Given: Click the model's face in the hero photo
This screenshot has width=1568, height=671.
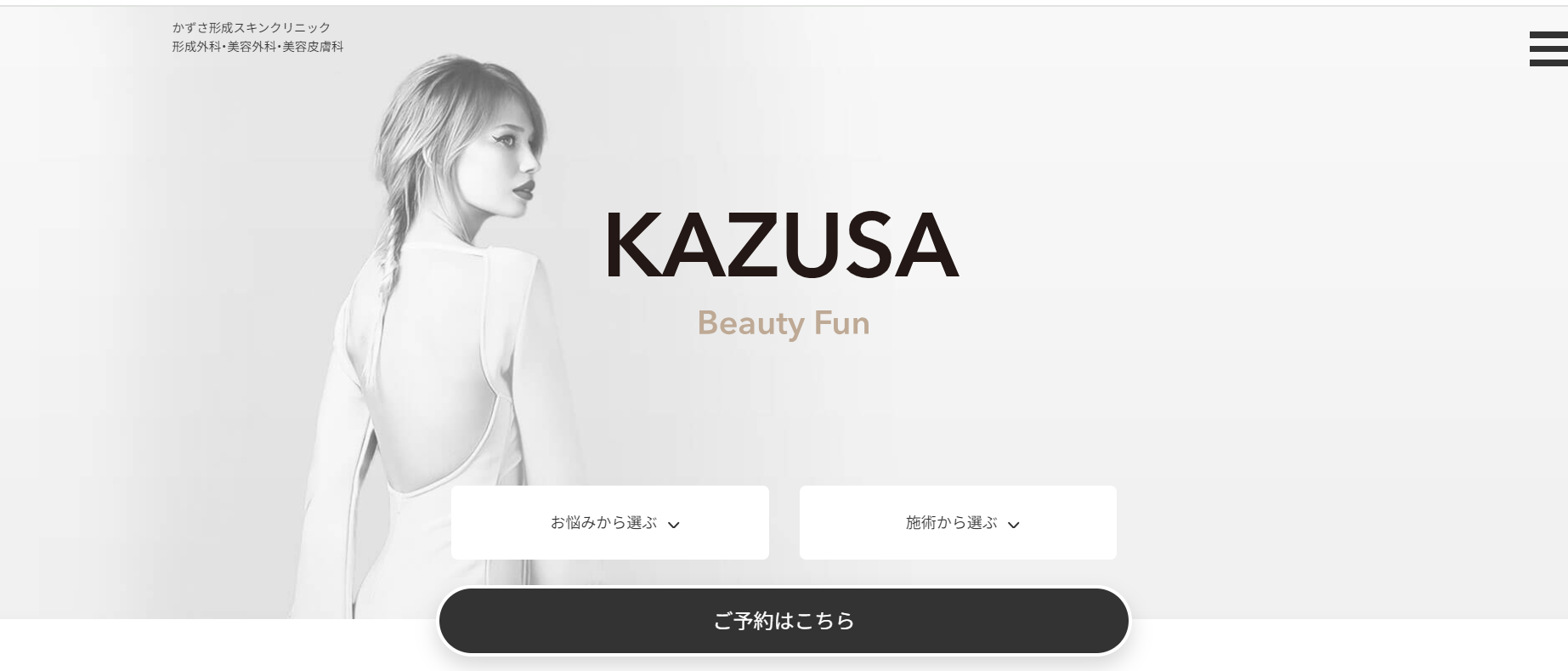Looking at the screenshot, I should click(x=515, y=168).
